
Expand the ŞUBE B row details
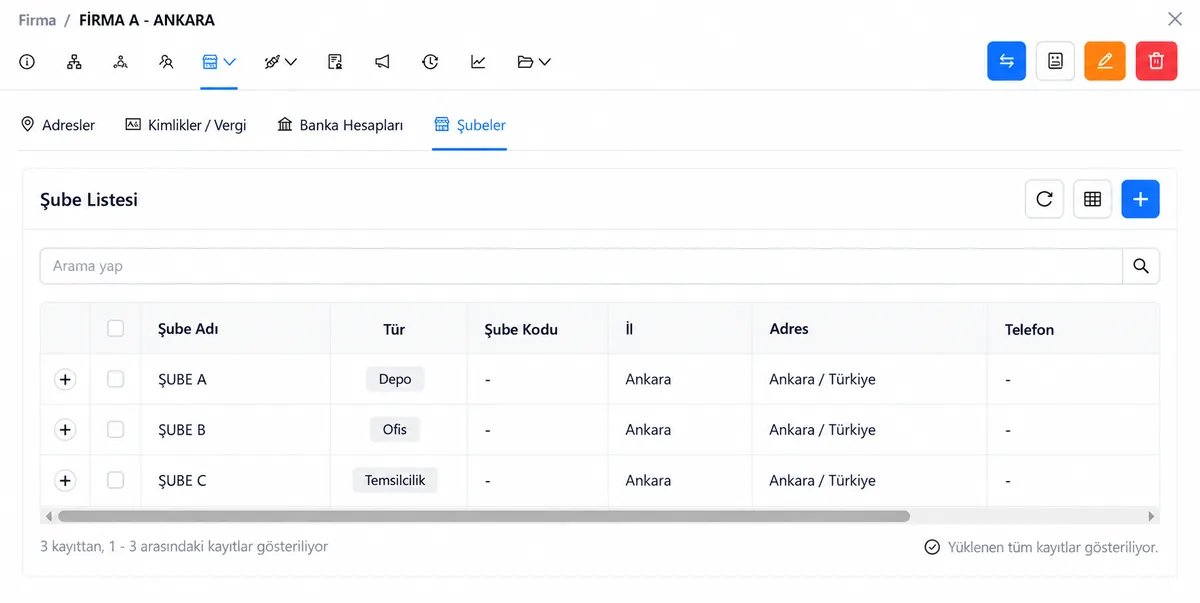(x=65, y=429)
